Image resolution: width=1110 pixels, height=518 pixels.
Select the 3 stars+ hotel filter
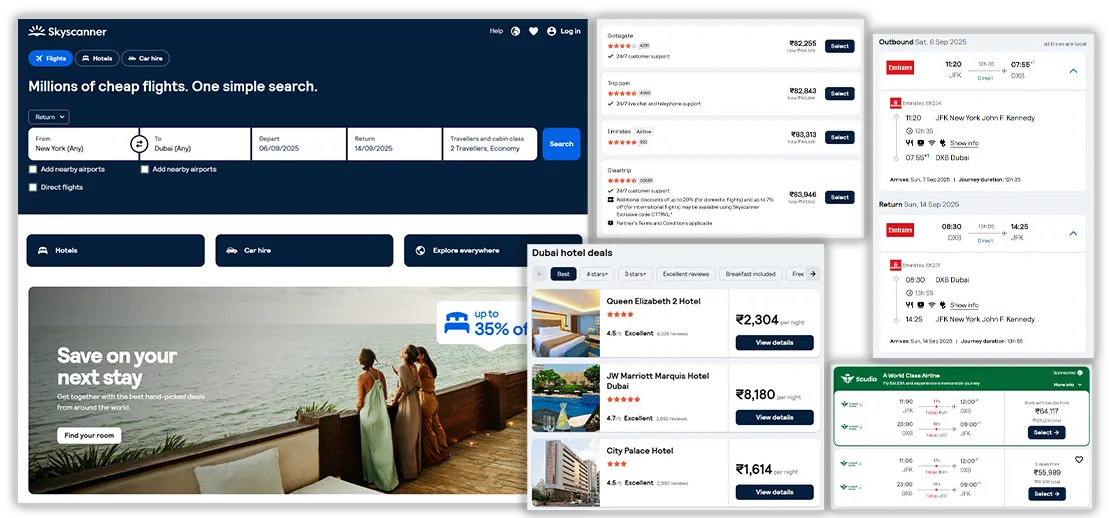point(635,274)
